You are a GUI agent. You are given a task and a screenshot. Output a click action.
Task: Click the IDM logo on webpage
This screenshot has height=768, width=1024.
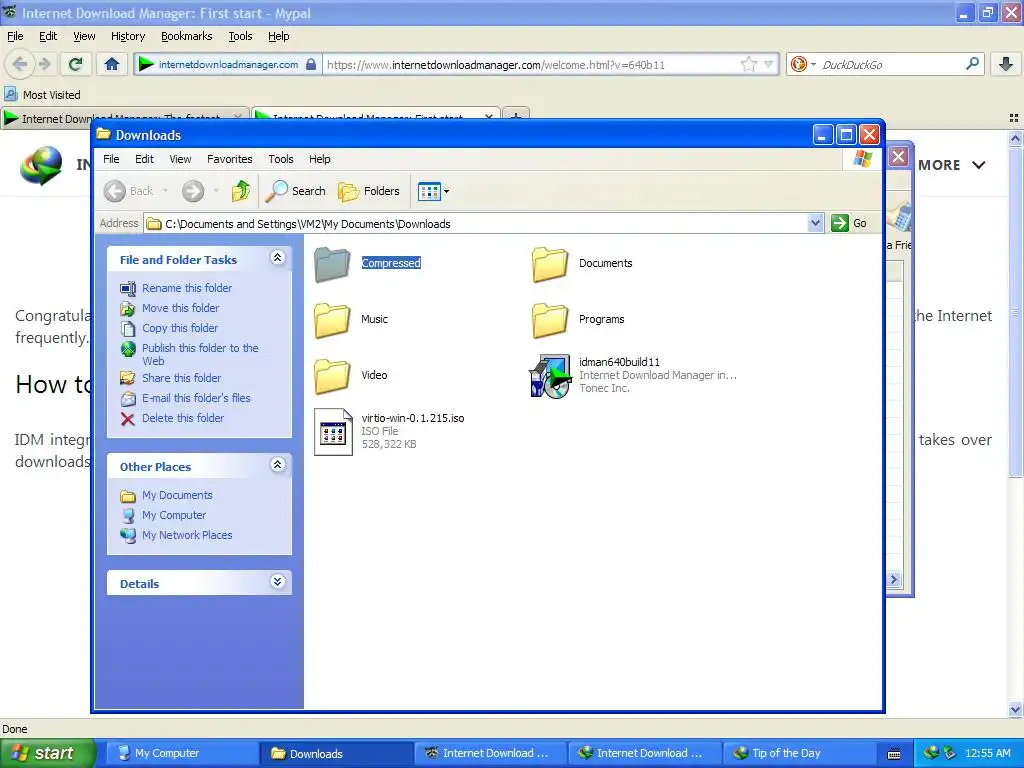[41, 165]
